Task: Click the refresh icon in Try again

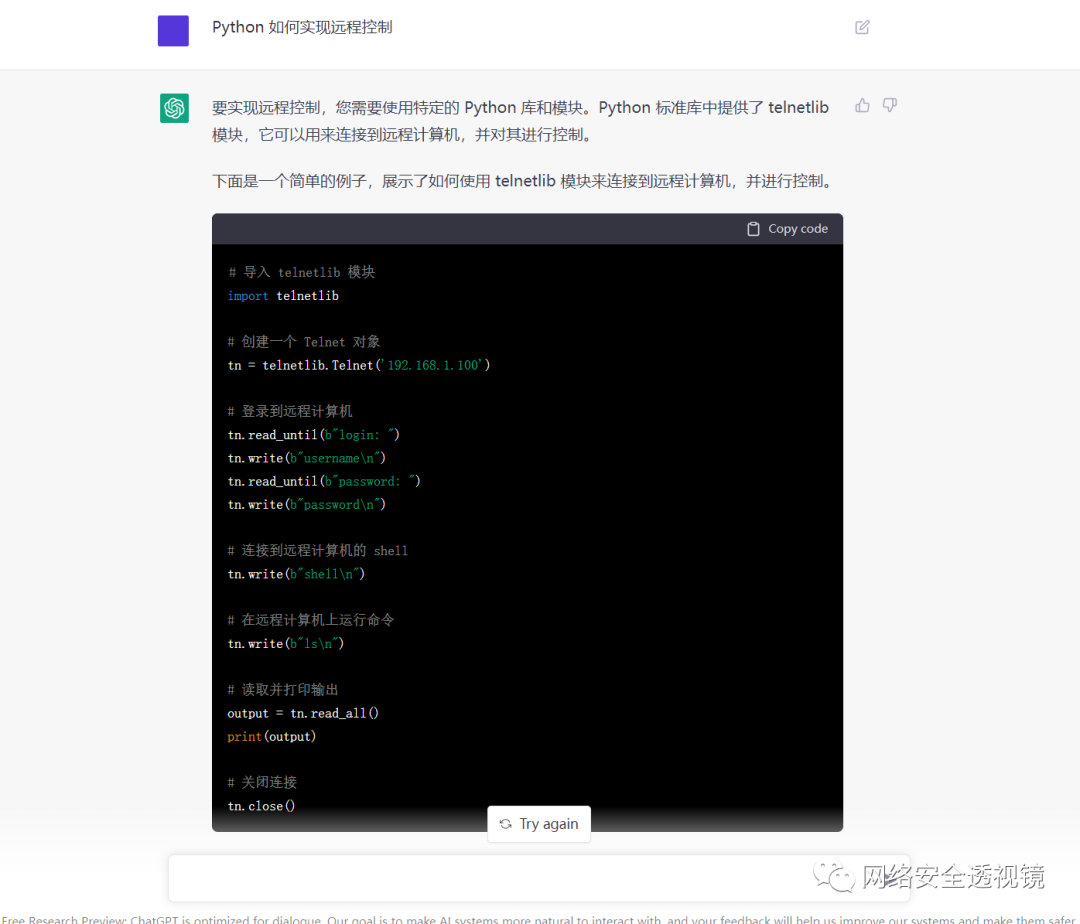Action: pos(506,823)
